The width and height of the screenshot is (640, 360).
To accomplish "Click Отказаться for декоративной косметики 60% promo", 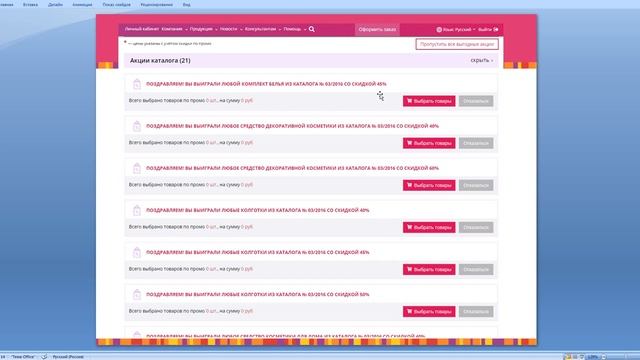I will 476,185.
